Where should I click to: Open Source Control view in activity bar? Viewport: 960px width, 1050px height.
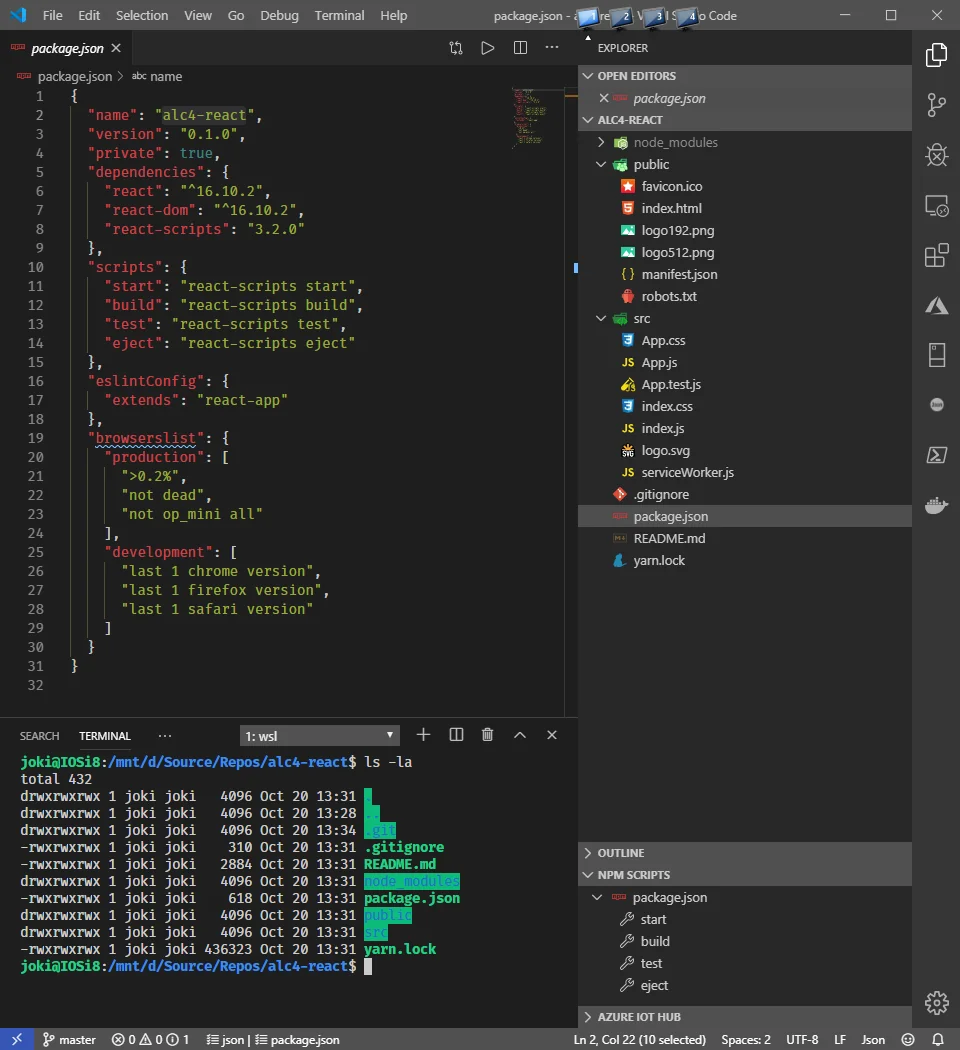936,105
